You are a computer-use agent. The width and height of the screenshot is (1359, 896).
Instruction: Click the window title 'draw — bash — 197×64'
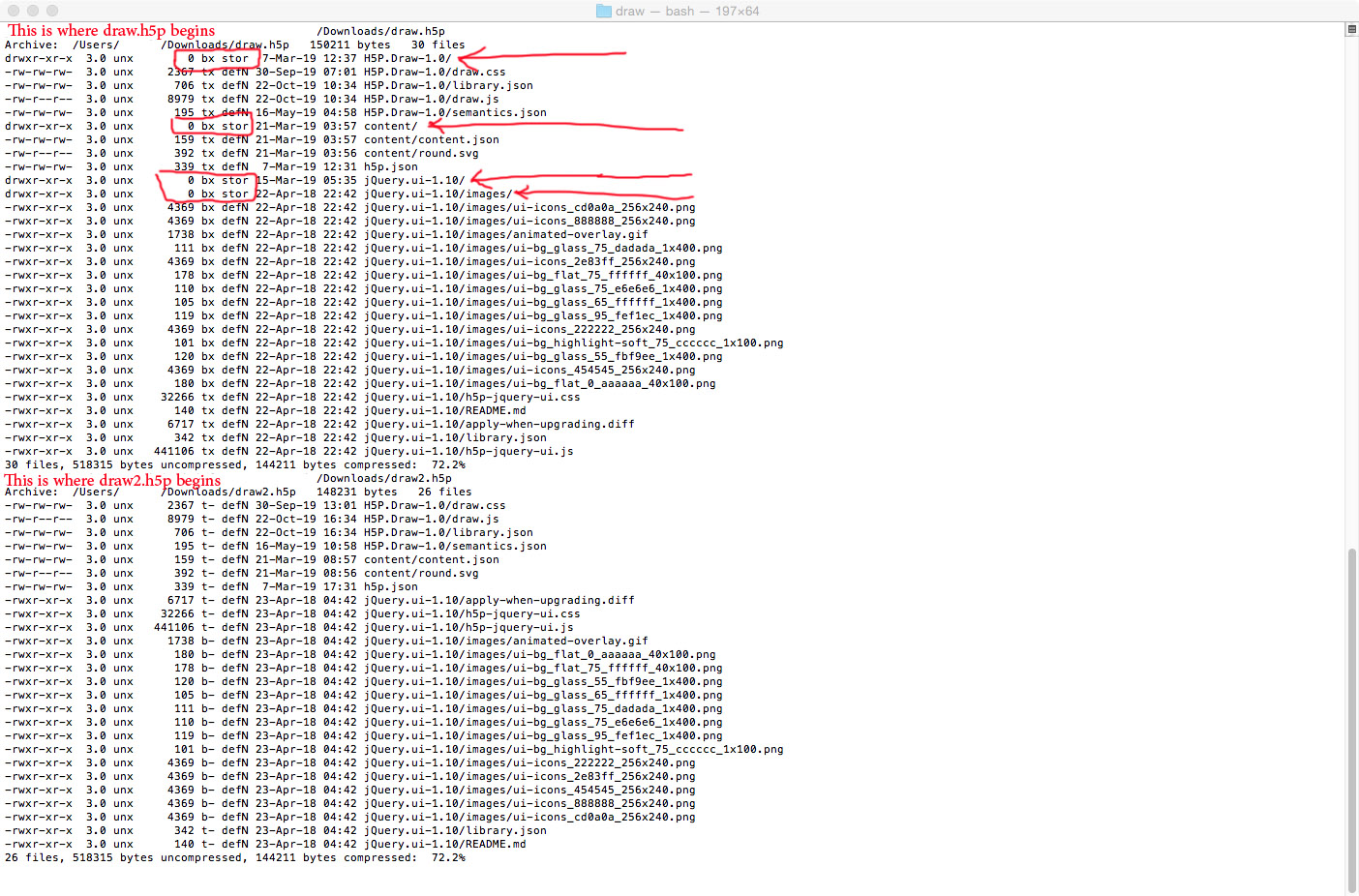coord(687,11)
